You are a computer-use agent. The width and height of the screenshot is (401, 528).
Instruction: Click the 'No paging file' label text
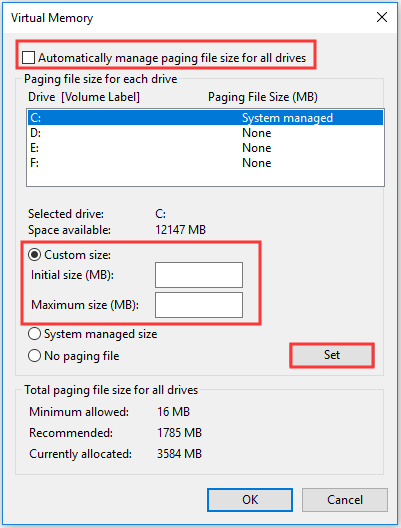point(81,356)
